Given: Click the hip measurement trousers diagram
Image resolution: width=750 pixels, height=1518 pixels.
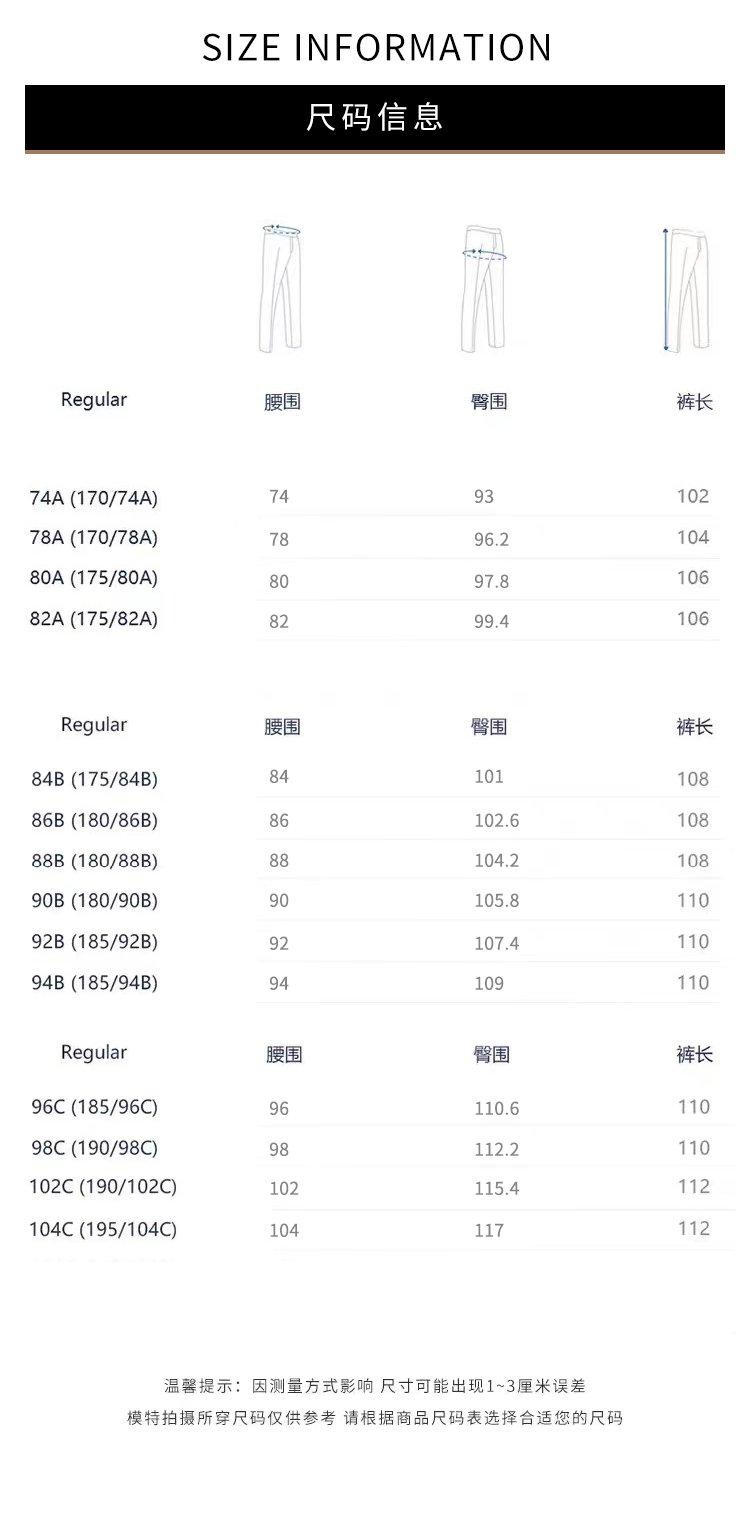Looking at the screenshot, I should 485,288.
